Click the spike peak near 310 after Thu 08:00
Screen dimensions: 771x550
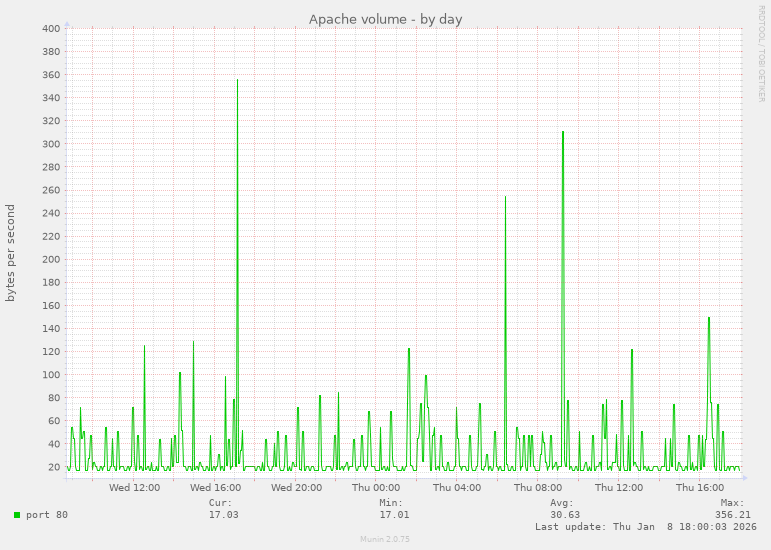pyautogui.click(x=563, y=132)
